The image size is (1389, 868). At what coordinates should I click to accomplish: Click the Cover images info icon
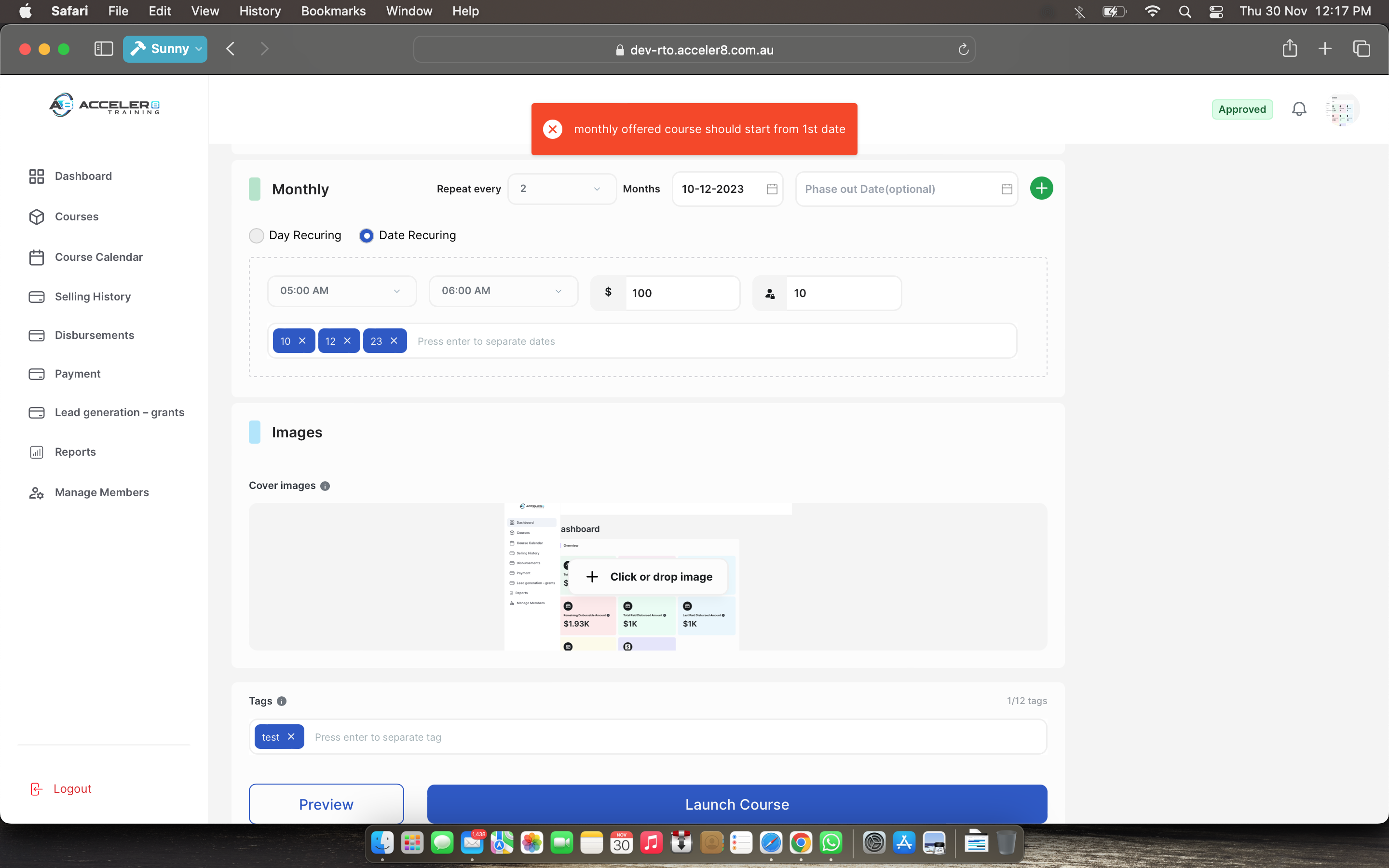coord(325,486)
